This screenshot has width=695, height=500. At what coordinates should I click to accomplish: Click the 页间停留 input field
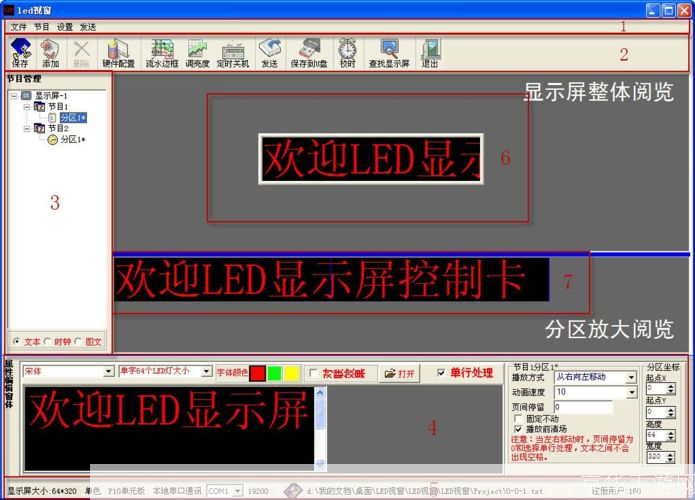point(583,406)
